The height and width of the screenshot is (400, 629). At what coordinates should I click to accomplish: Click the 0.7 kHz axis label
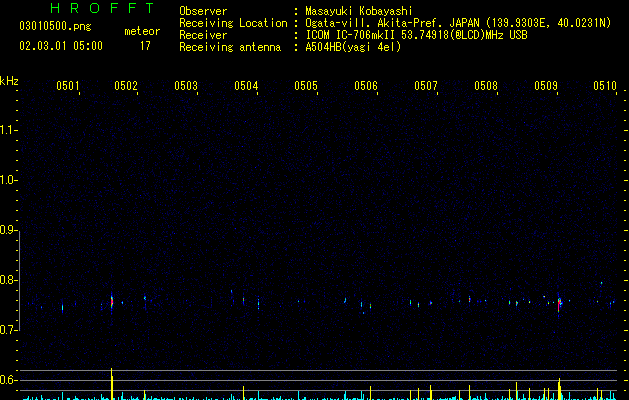coord(9,330)
